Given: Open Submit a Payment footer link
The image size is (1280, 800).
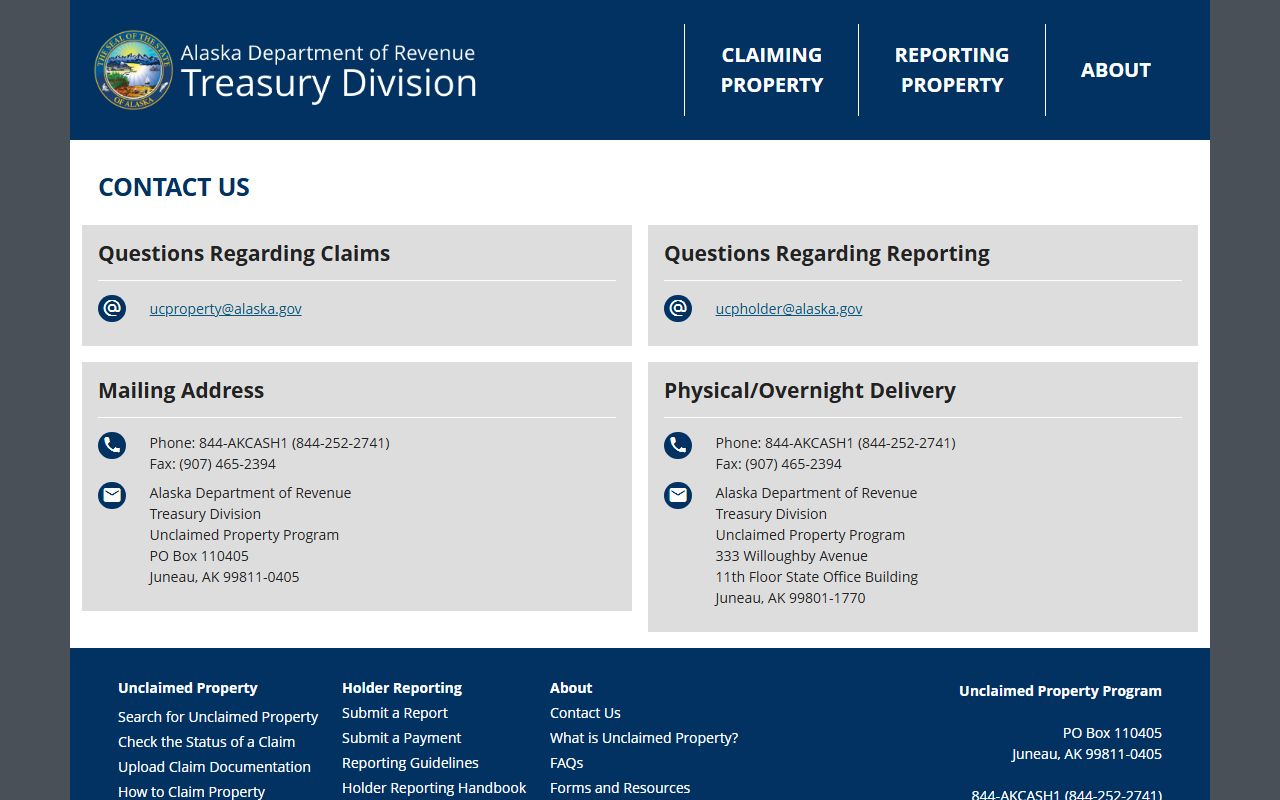Looking at the screenshot, I should tap(401, 738).
